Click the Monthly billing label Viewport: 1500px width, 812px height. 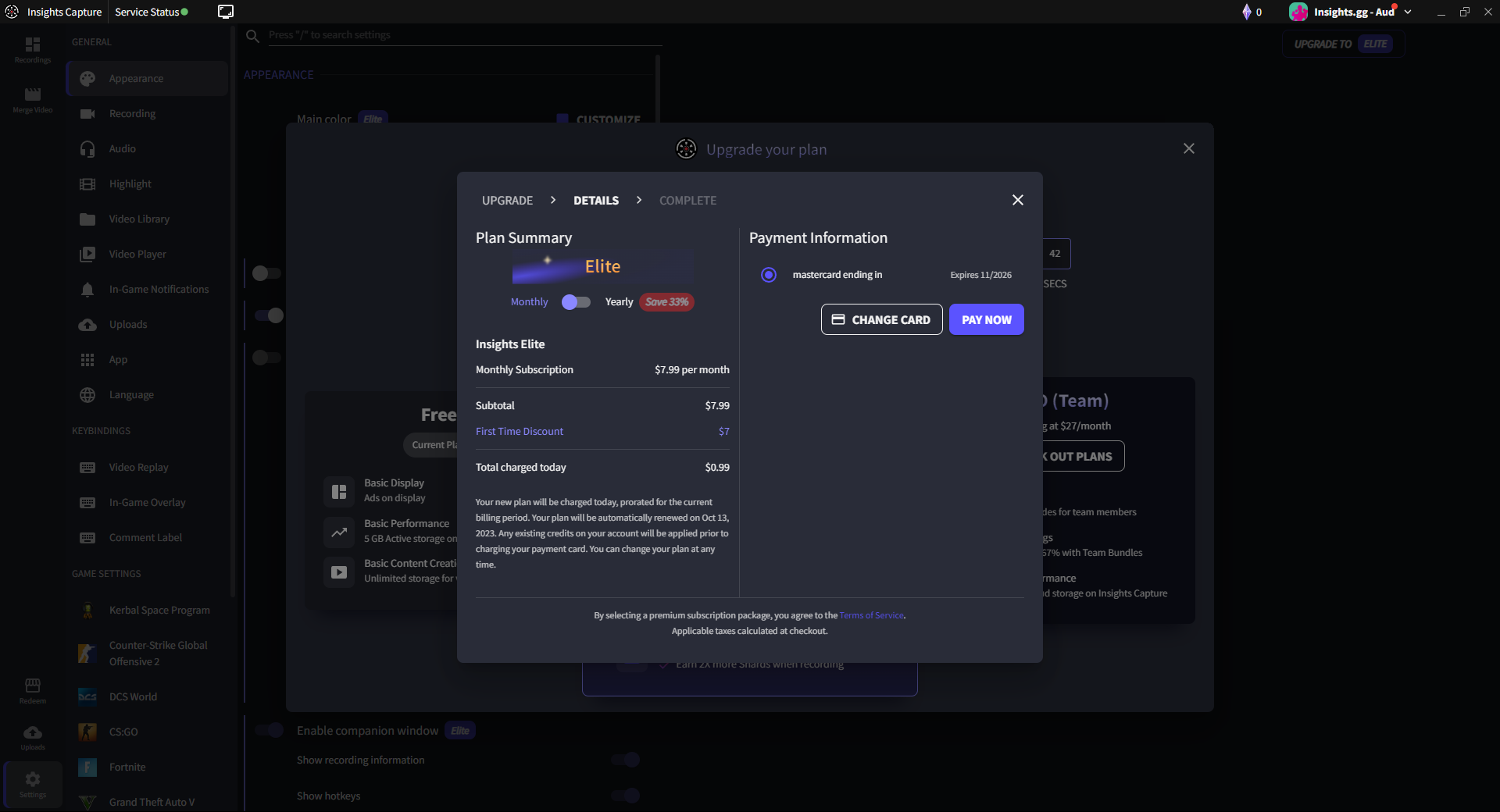(529, 302)
